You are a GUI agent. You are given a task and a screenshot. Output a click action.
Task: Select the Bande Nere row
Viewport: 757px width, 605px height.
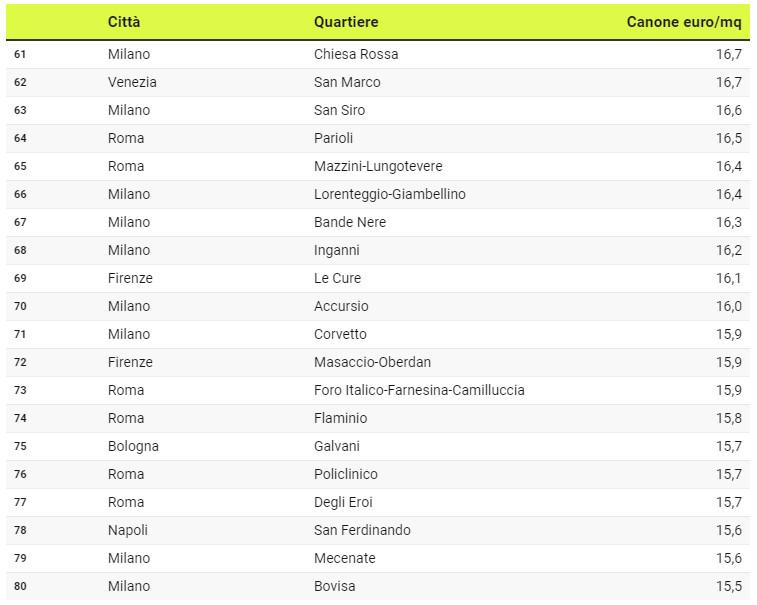pyautogui.click(x=378, y=222)
